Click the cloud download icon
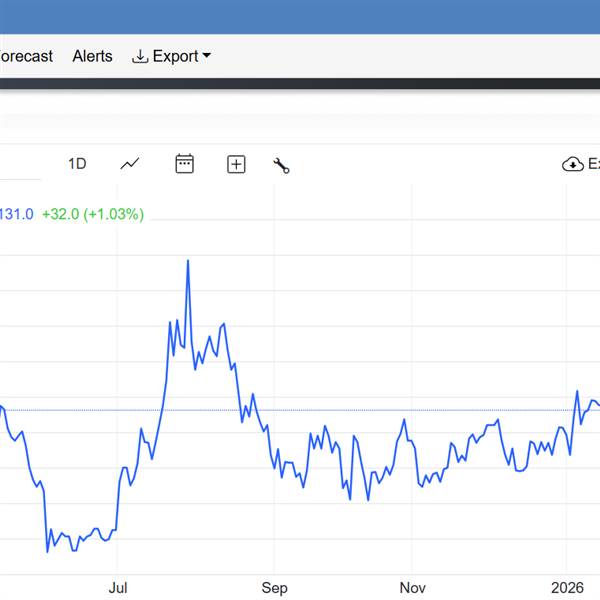The width and height of the screenshot is (600, 600). (572, 164)
